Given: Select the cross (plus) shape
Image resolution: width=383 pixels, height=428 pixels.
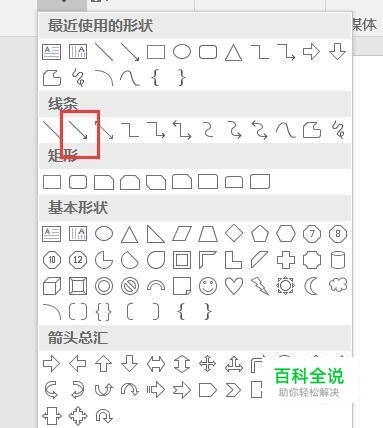Looking at the screenshot, I should 286,260.
